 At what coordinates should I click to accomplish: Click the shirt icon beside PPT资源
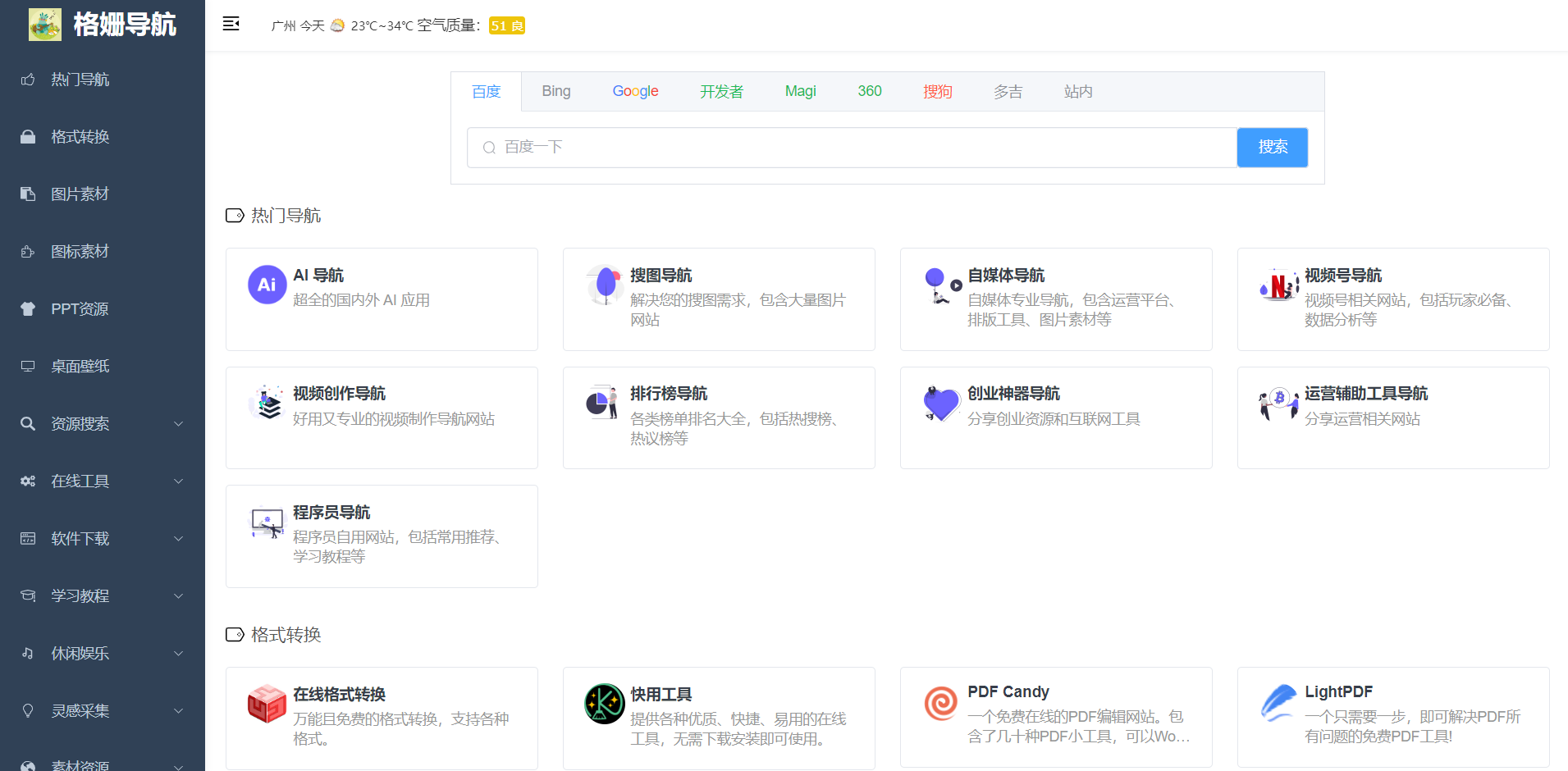coord(28,309)
